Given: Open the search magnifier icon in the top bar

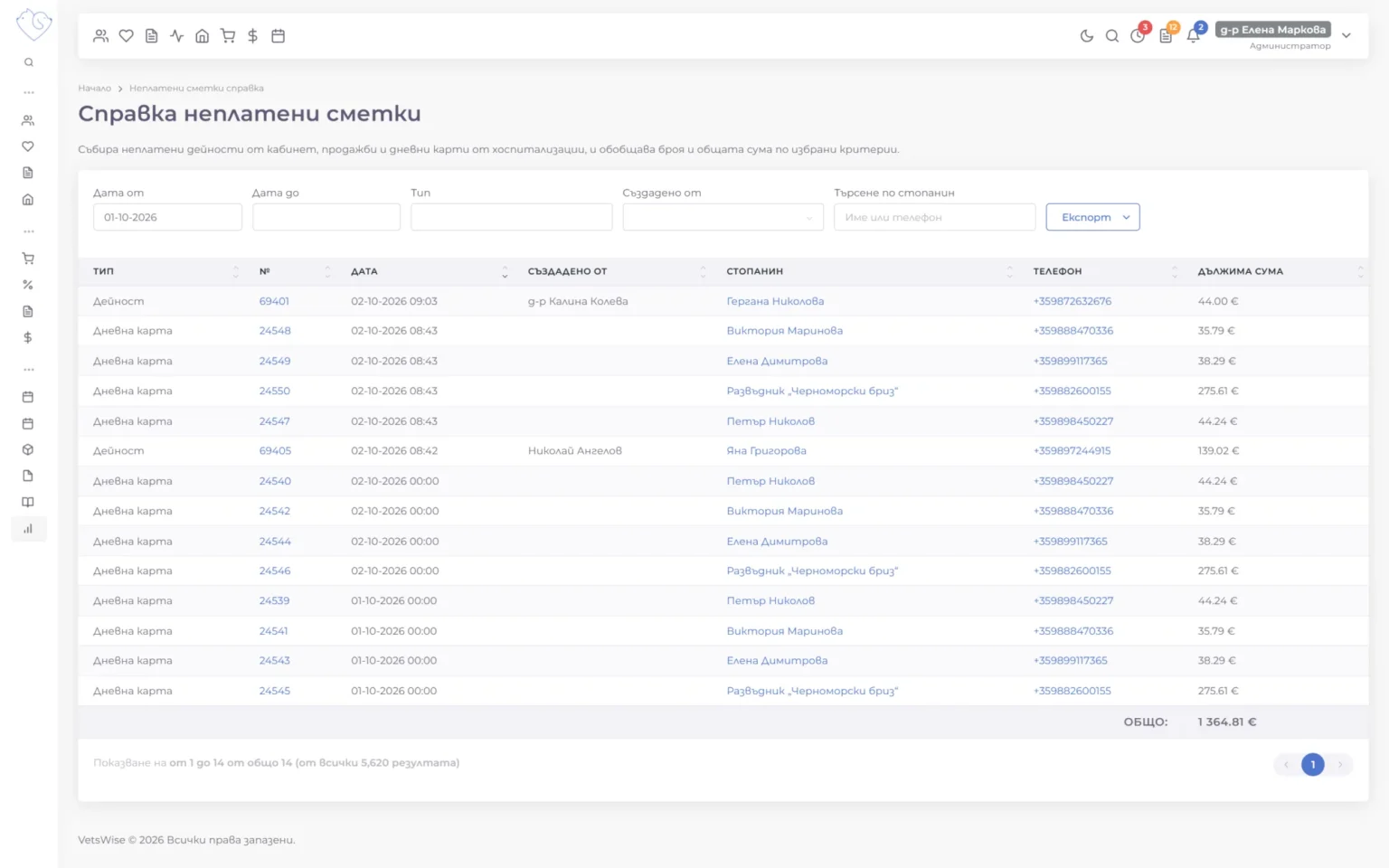Looking at the screenshot, I should [1112, 36].
